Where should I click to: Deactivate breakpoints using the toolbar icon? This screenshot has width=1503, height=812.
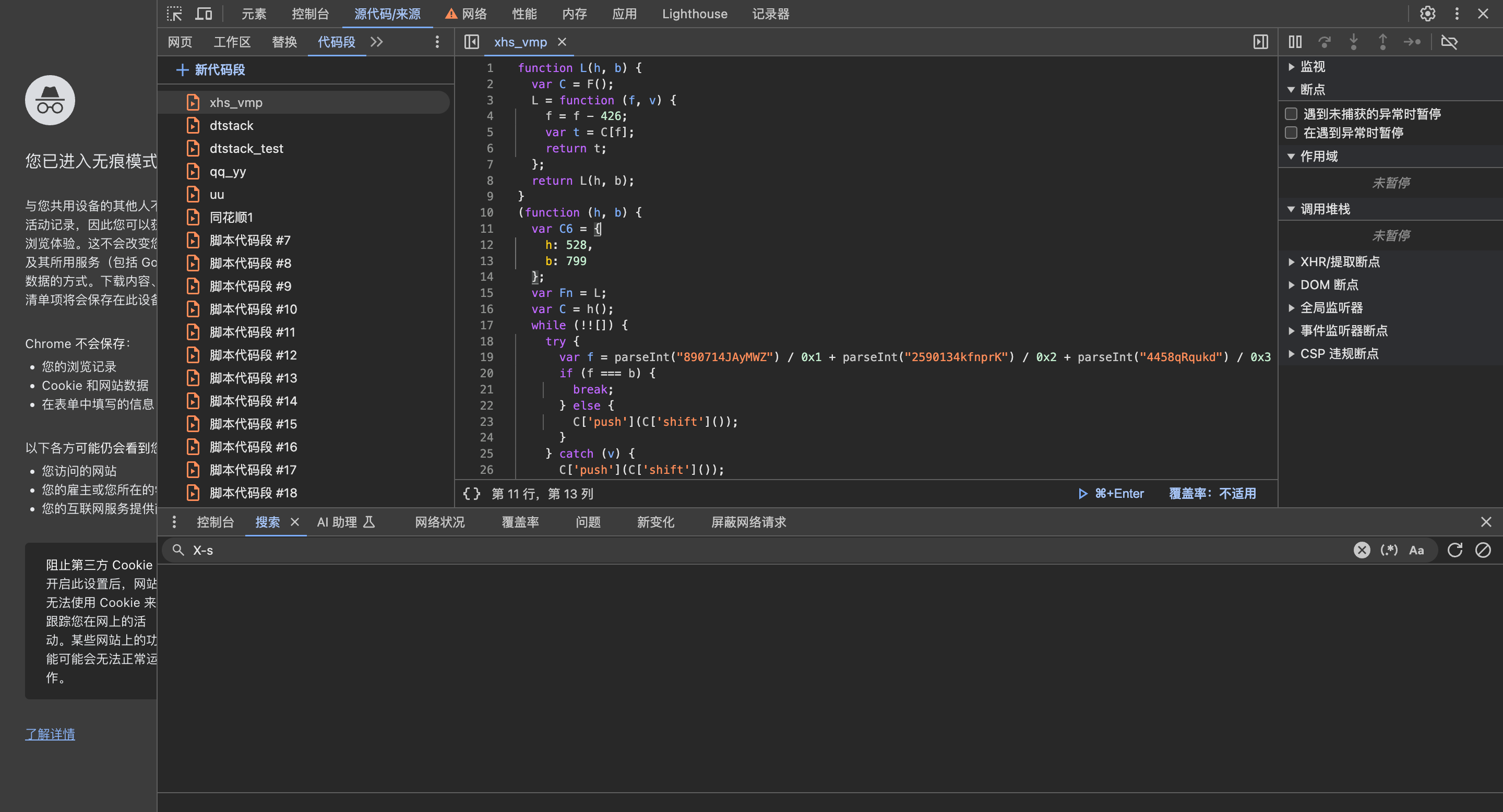[1449, 42]
